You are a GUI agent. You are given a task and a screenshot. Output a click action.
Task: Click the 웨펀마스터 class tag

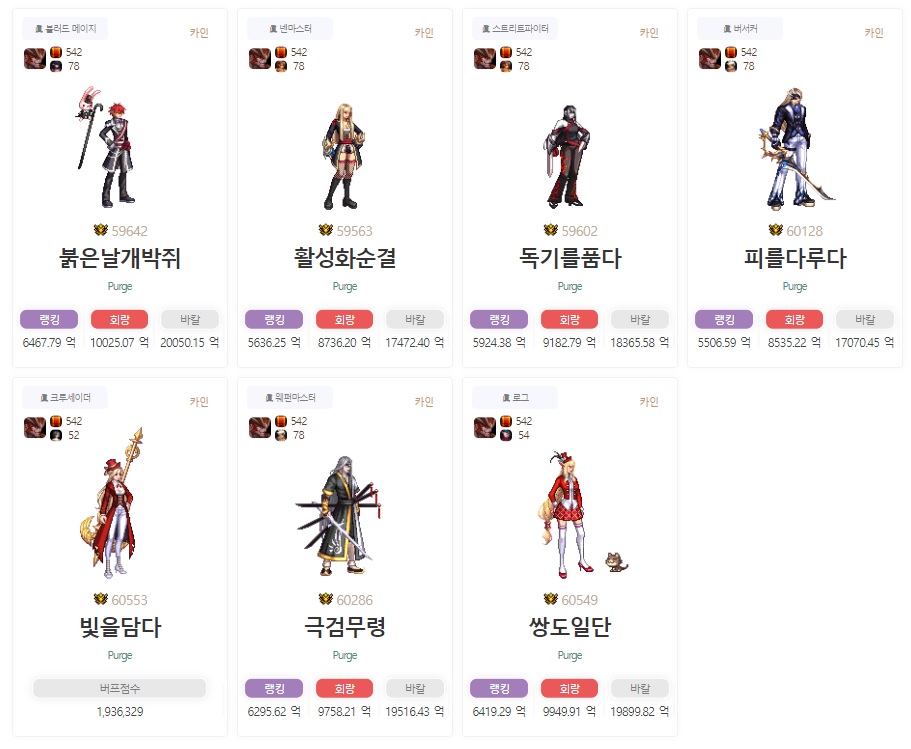coord(290,397)
